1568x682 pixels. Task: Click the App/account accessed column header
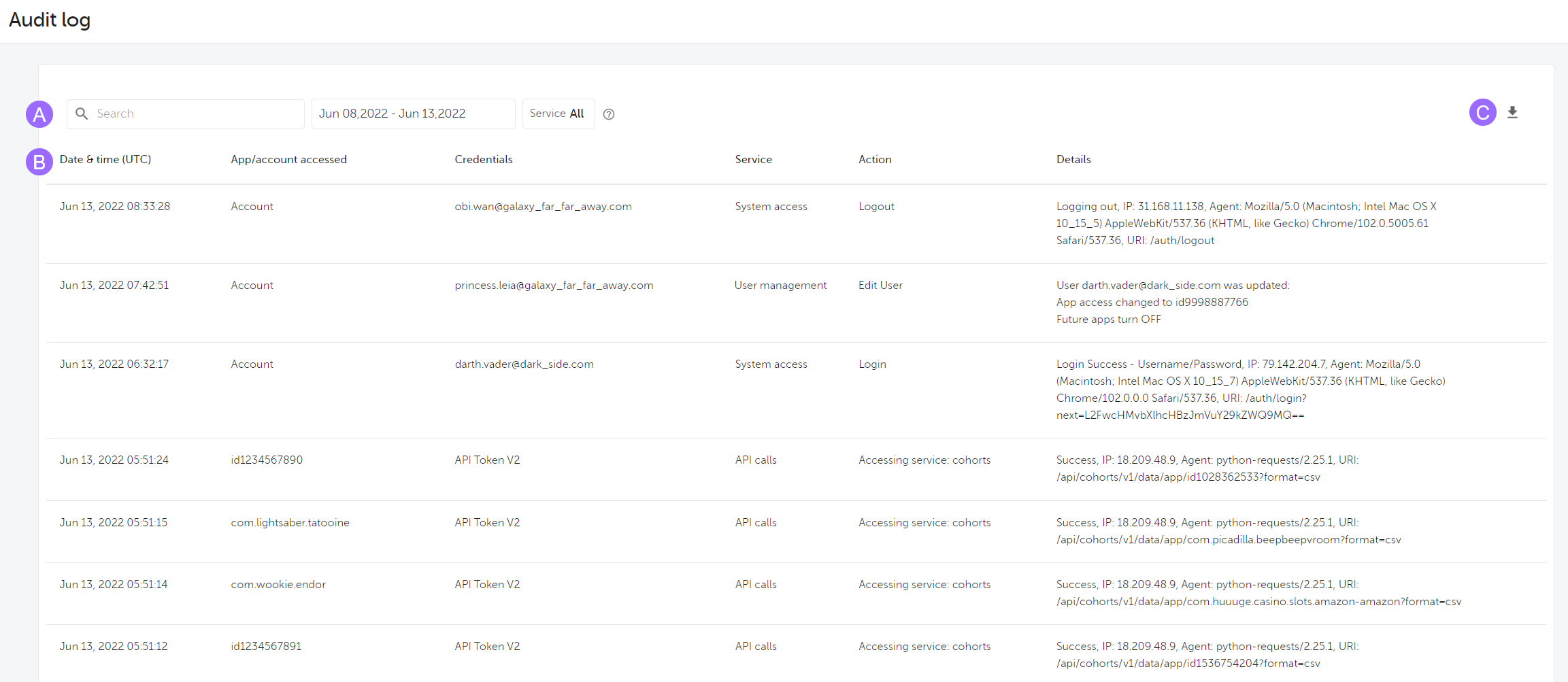[x=288, y=159]
